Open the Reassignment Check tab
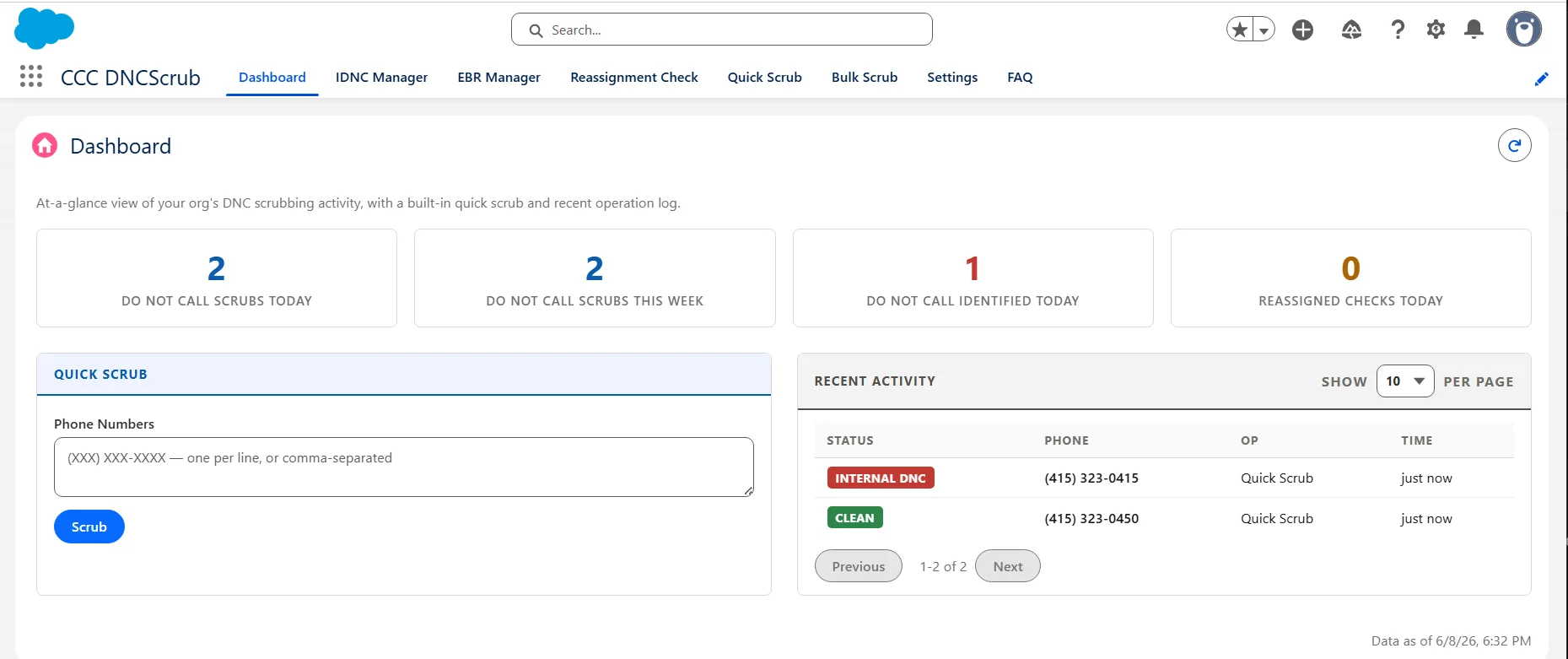Image resolution: width=1568 pixels, height=659 pixels. [x=634, y=77]
